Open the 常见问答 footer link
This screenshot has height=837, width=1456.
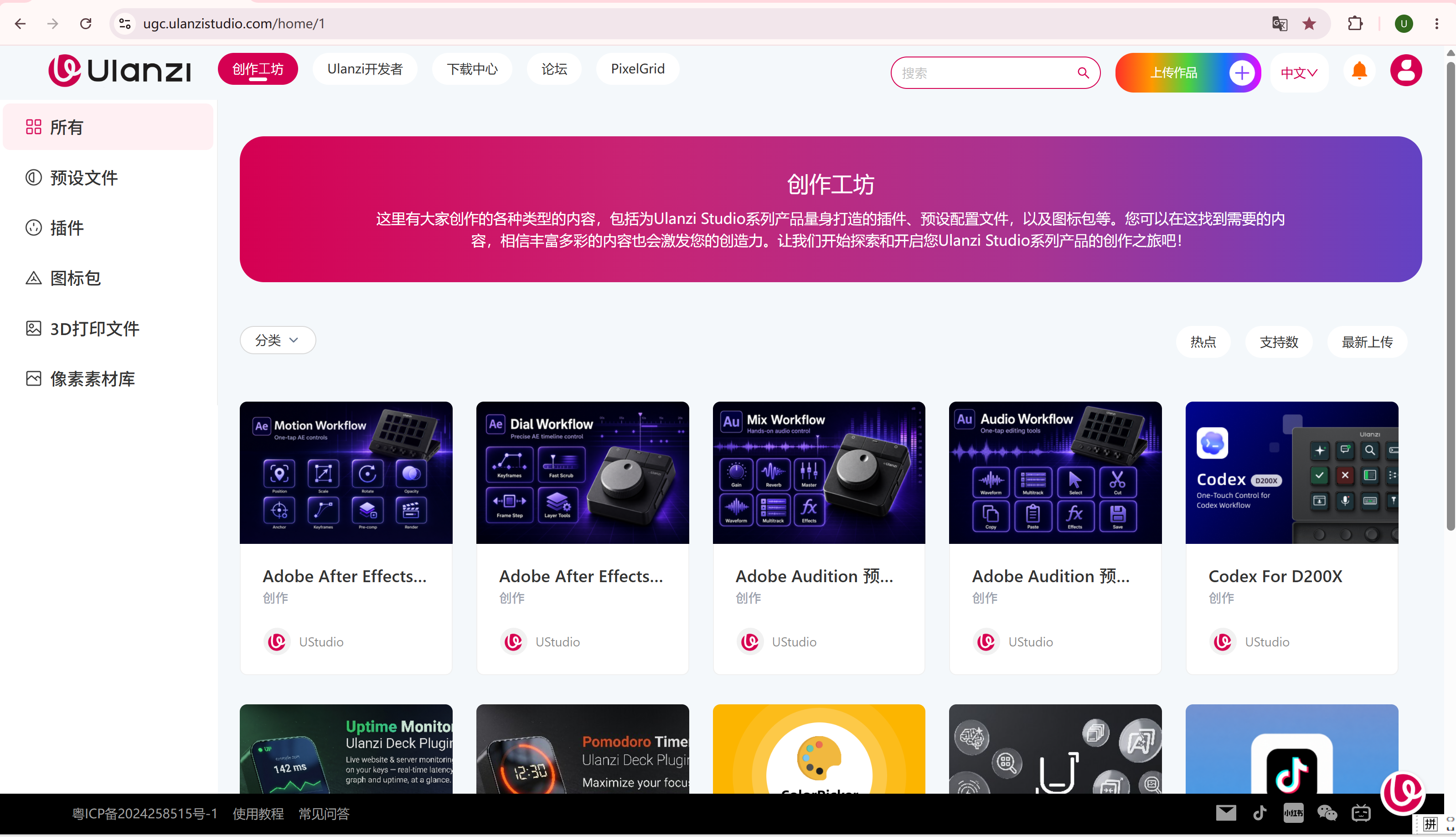pyautogui.click(x=324, y=813)
